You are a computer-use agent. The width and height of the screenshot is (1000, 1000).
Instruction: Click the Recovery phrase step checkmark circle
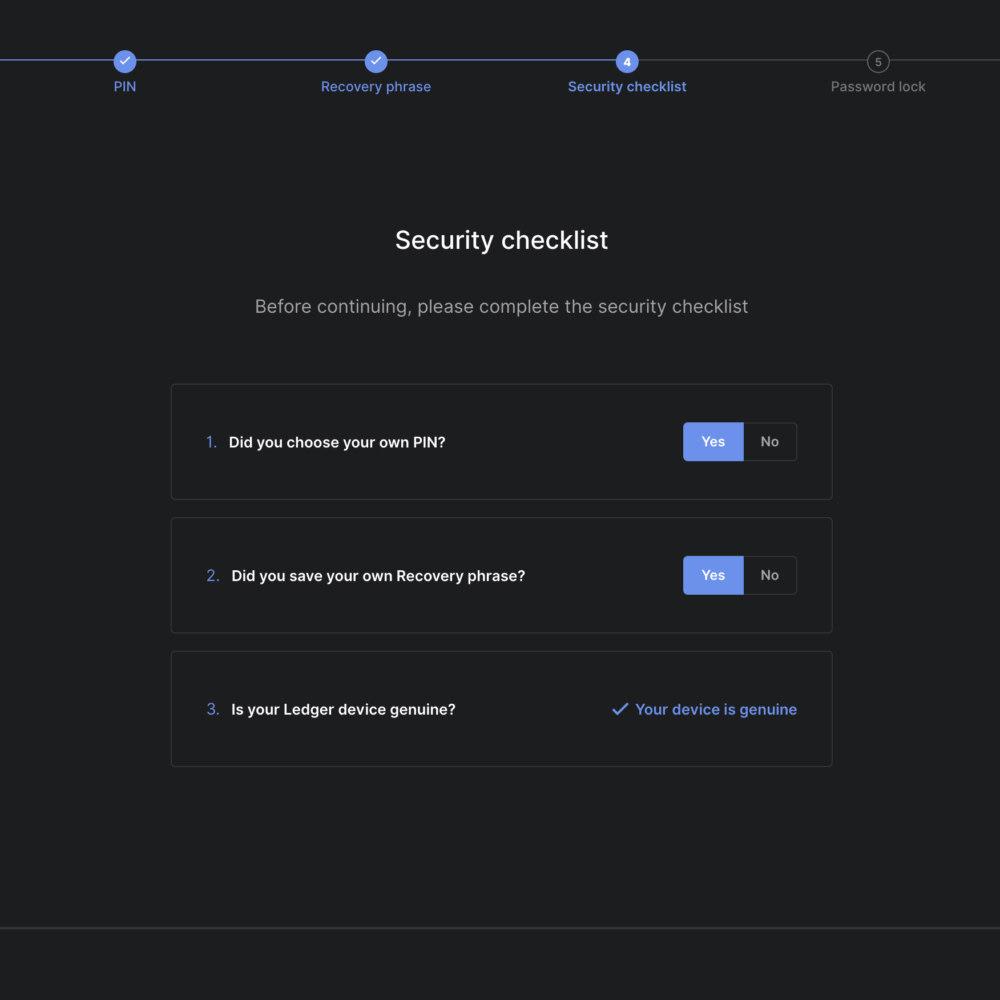[x=376, y=62]
